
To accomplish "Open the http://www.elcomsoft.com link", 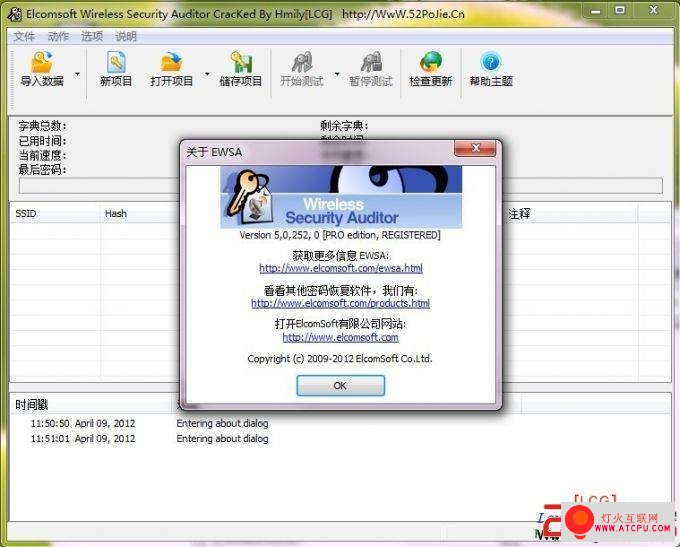I will (340, 337).
